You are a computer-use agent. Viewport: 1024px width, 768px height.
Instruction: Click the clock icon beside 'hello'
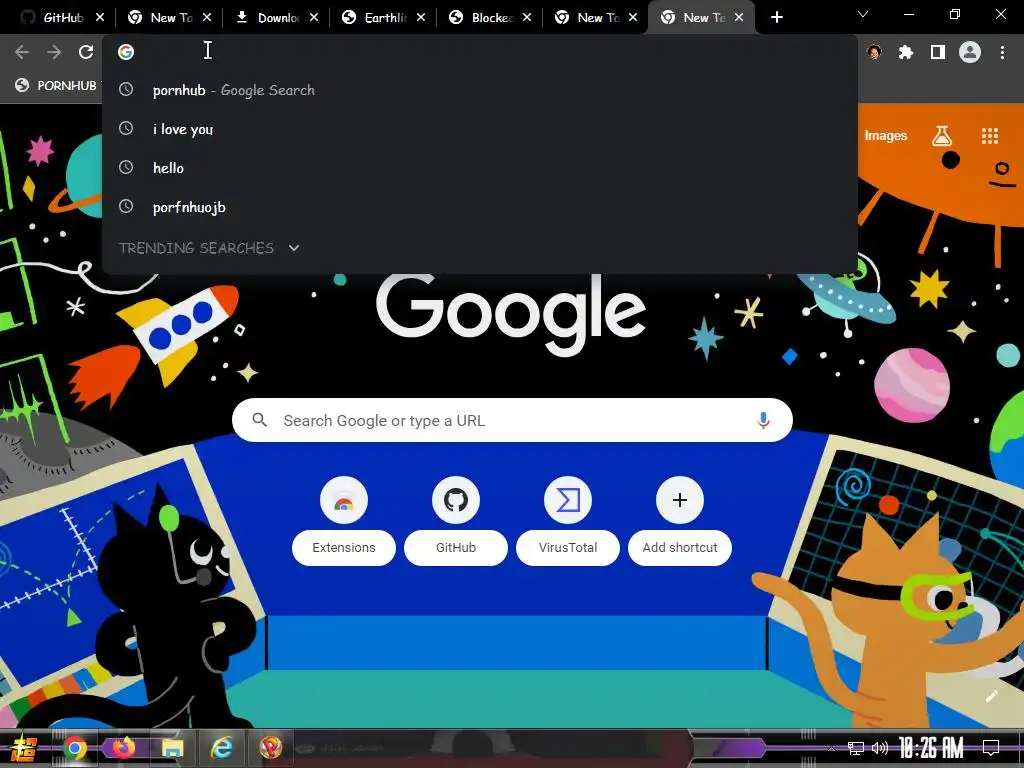point(126,168)
